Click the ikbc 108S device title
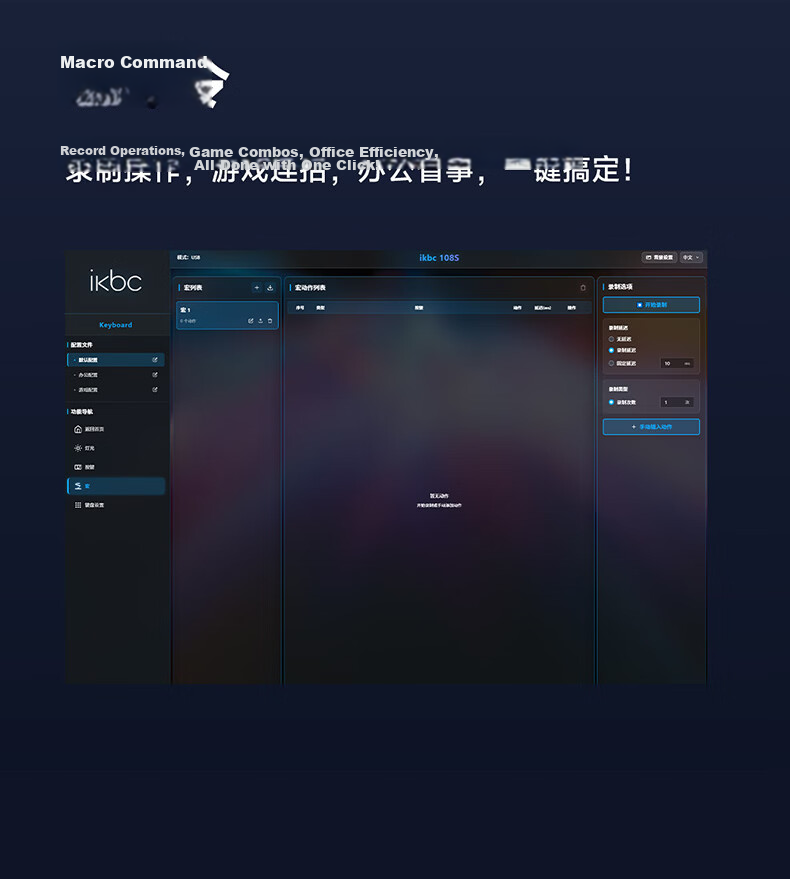The height and width of the screenshot is (879, 790). (x=439, y=258)
